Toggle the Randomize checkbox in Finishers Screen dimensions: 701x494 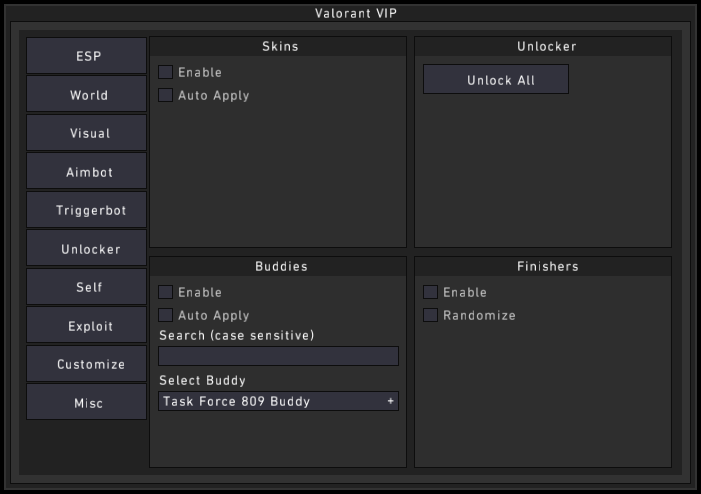click(x=431, y=315)
